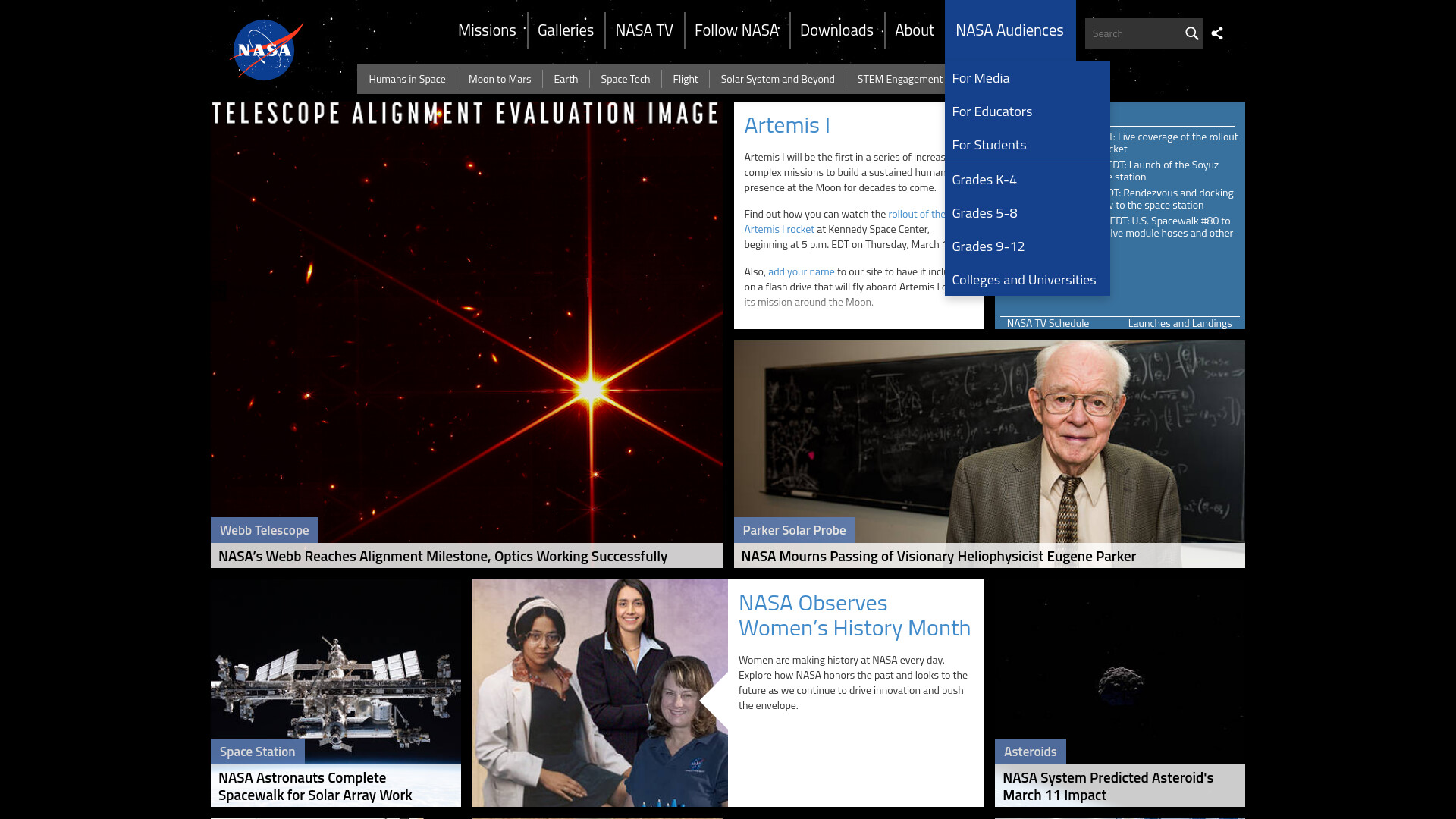The width and height of the screenshot is (1456, 819).
Task: Open U.S. Spacewalk #80 event entry
Action: (1172, 227)
